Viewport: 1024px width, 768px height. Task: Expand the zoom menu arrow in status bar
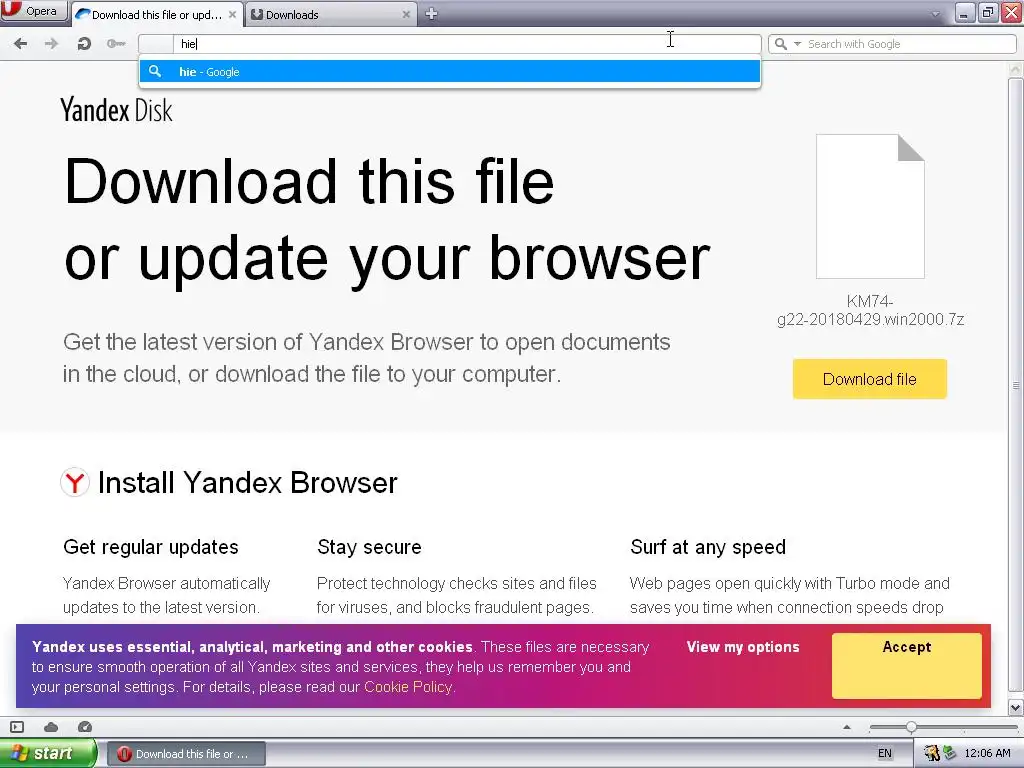pos(847,727)
